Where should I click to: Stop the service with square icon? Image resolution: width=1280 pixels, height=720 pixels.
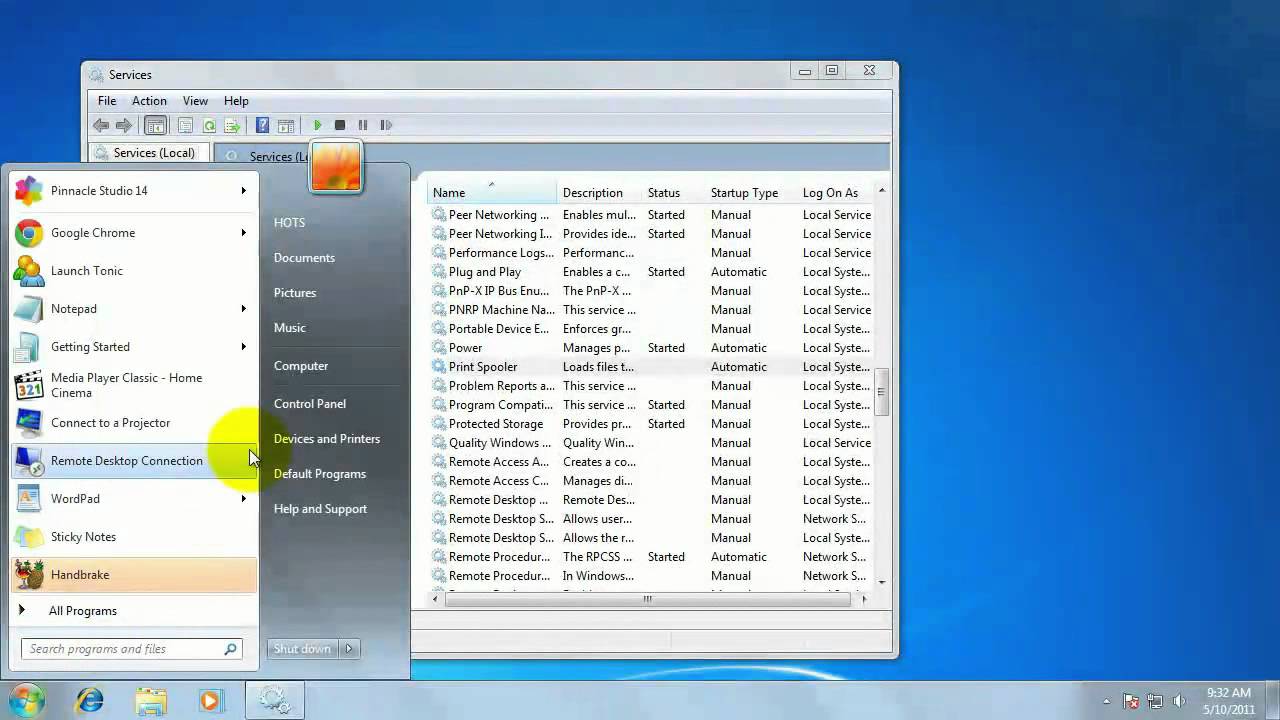340,125
